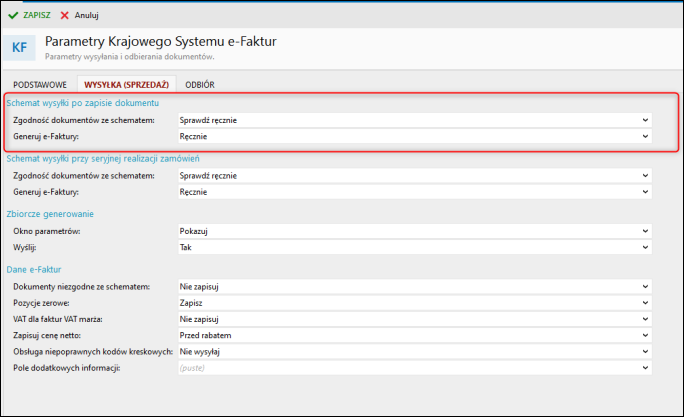Image resolution: width=684 pixels, height=417 pixels.
Task: Open the ODBIÓR tab
Action: [x=200, y=85]
